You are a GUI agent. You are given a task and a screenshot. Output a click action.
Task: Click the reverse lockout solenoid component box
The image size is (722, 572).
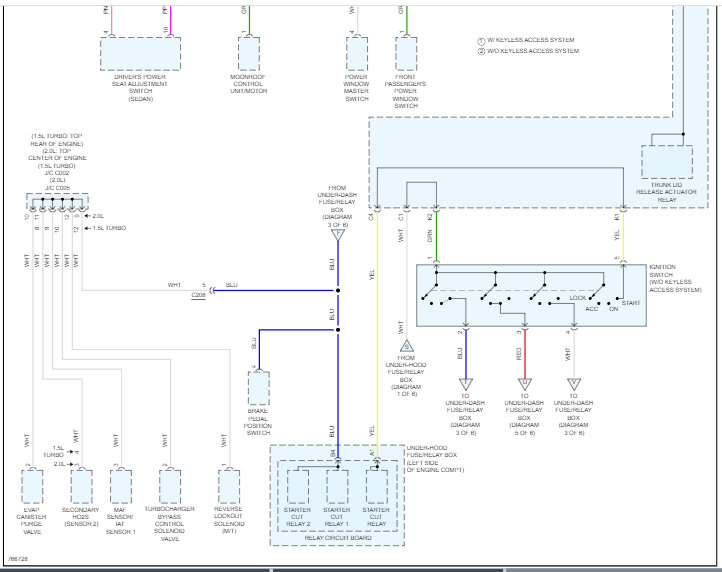pos(229,487)
